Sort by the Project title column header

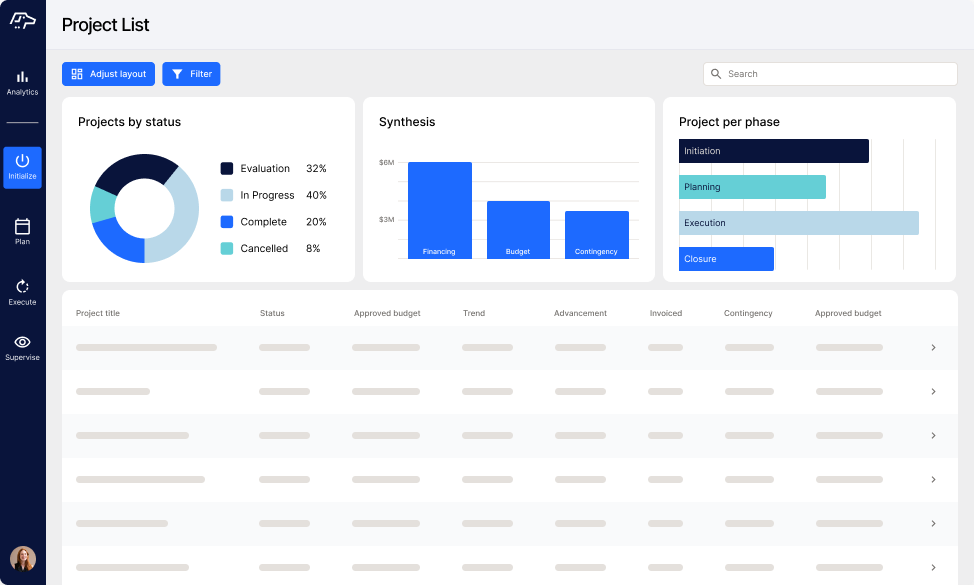[98, 313]
